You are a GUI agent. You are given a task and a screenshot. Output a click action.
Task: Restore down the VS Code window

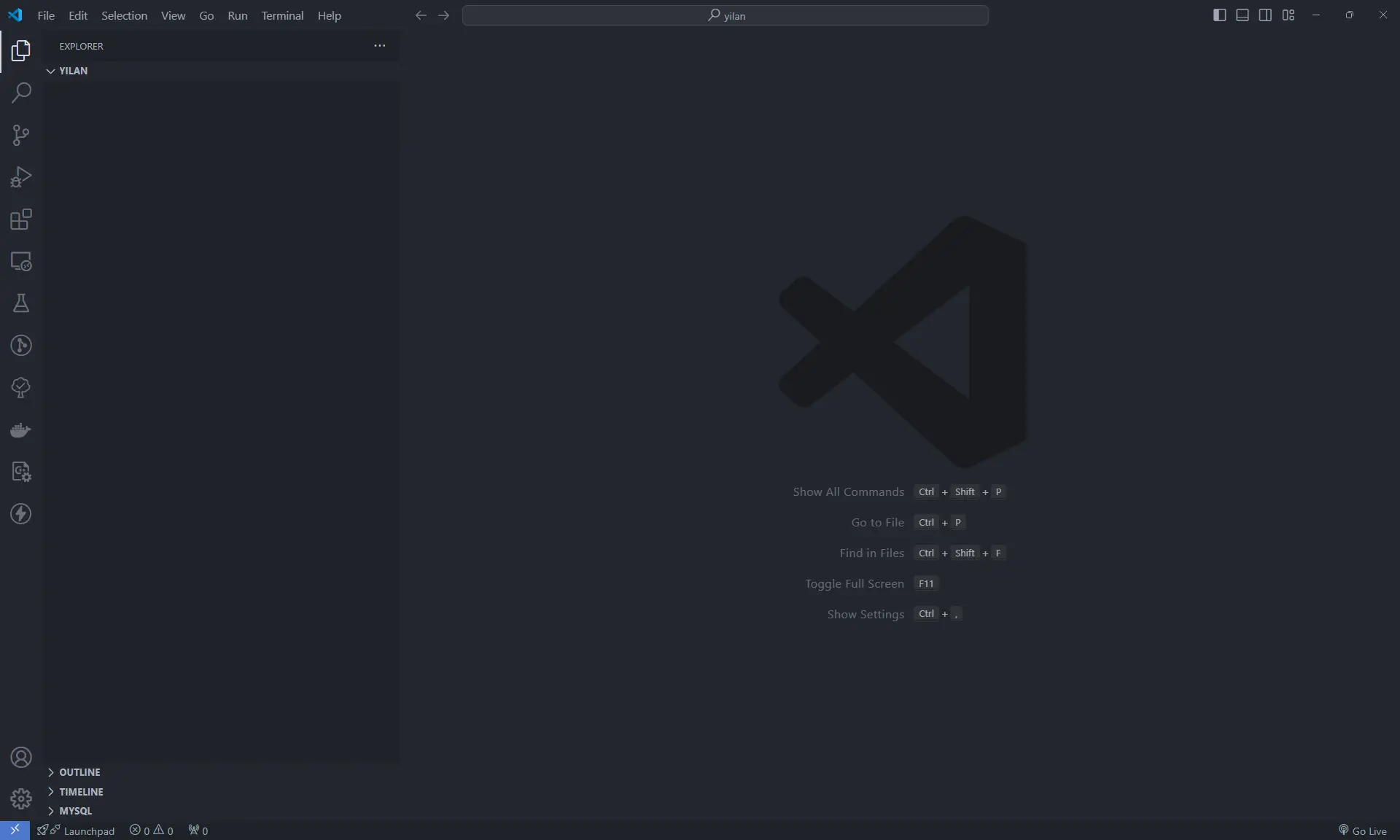1349,15
